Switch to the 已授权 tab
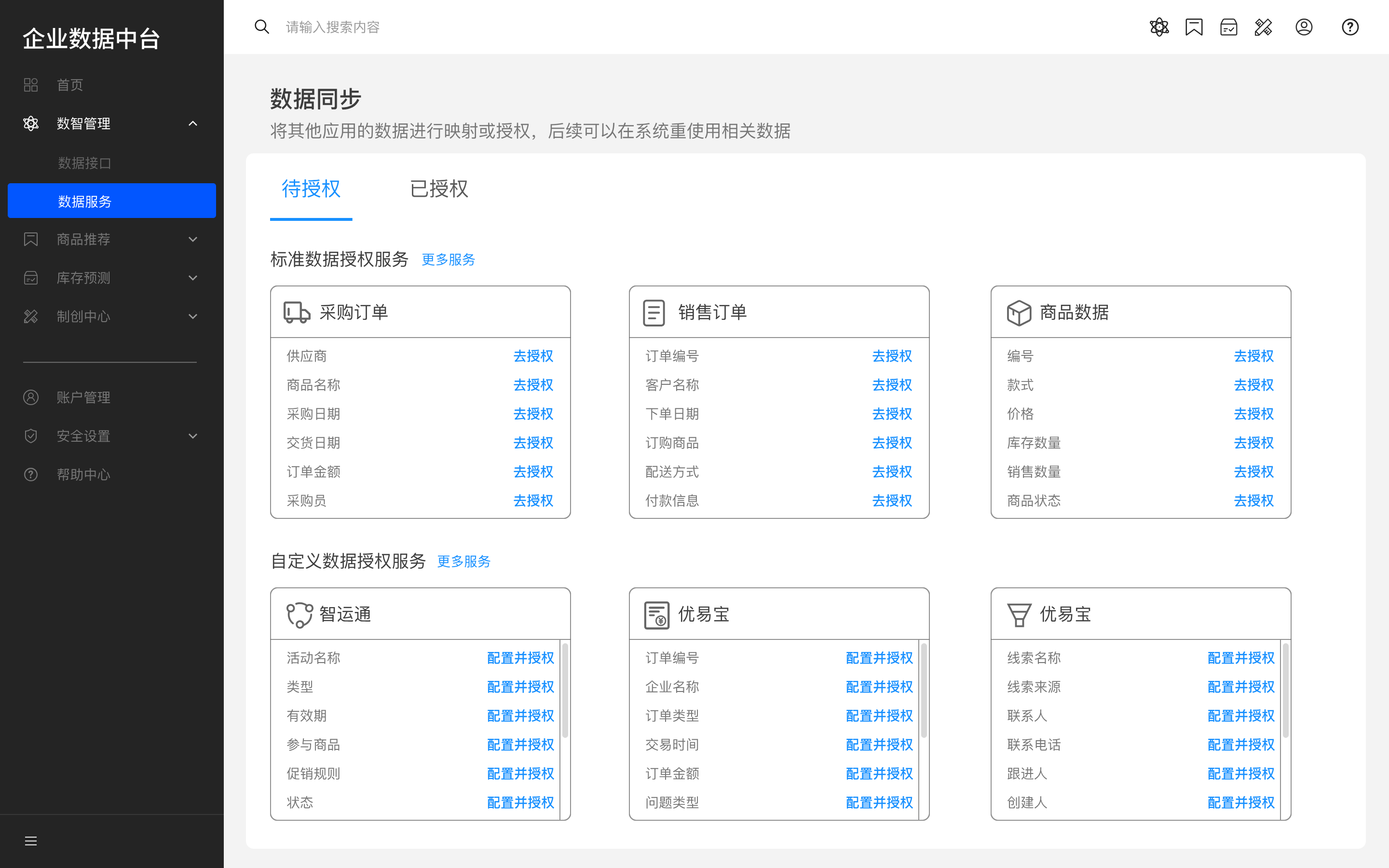1389x868 pixels. (x=438, y=189)
